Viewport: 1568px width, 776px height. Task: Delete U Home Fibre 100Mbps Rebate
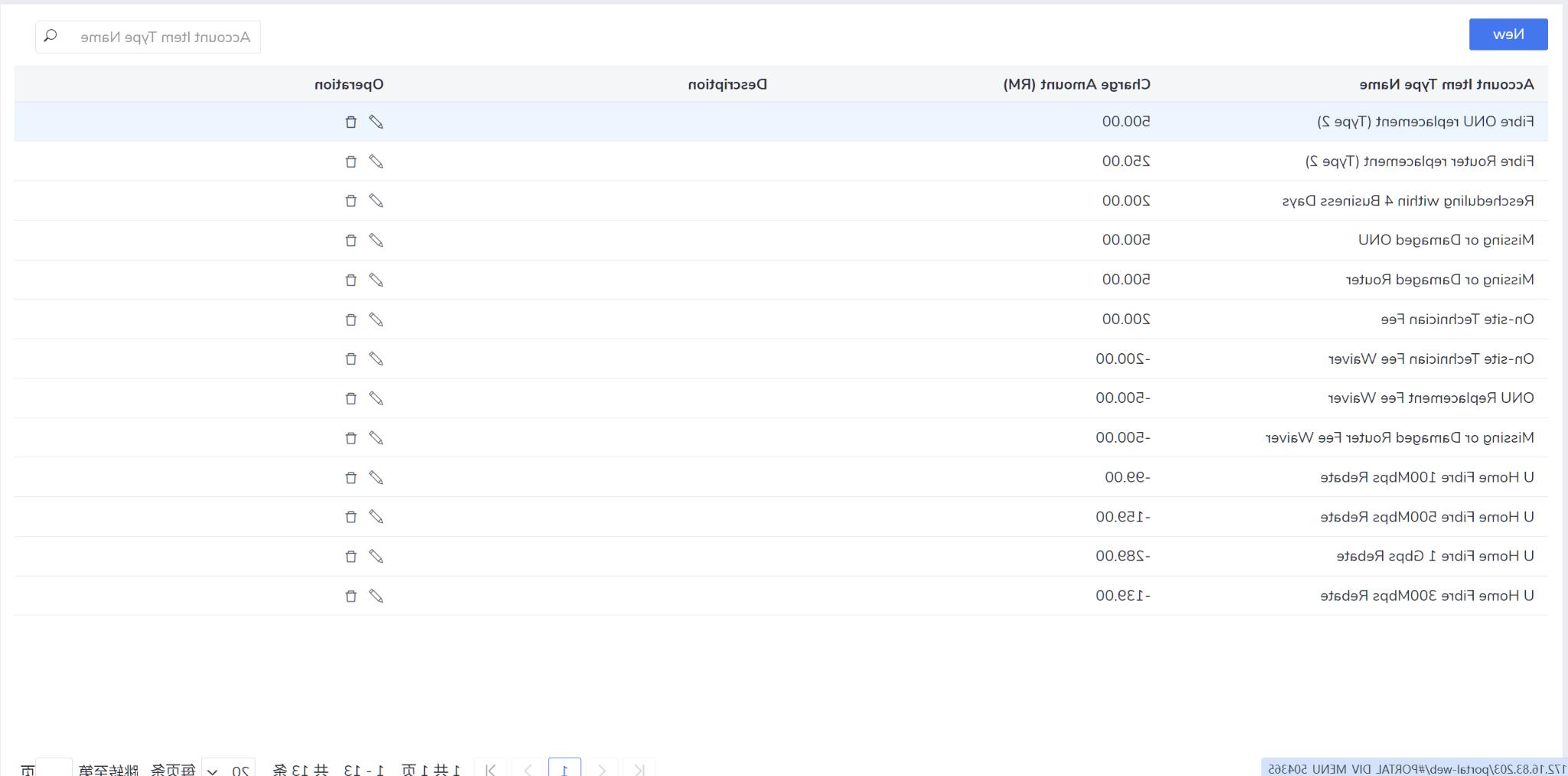pos(351,478)
